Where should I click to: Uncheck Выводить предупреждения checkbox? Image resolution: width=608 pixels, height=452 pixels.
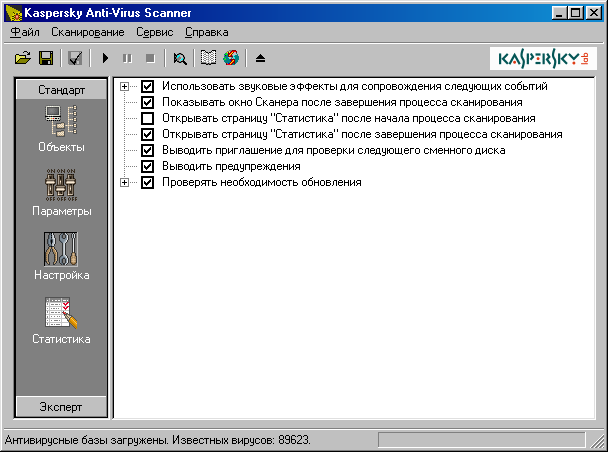147,166
